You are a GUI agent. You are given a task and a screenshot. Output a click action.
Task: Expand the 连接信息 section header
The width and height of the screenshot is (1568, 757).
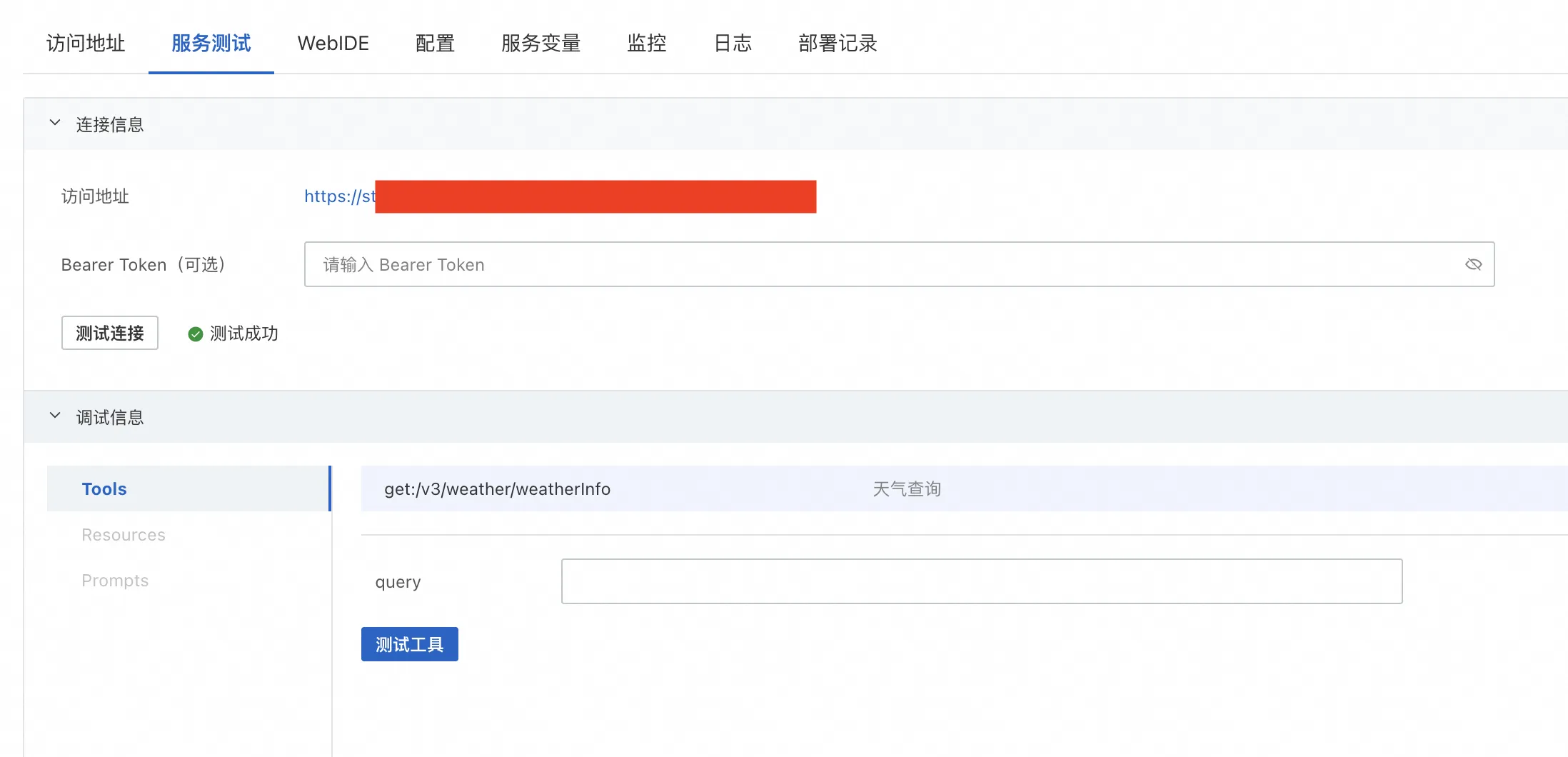pos(109,123)
